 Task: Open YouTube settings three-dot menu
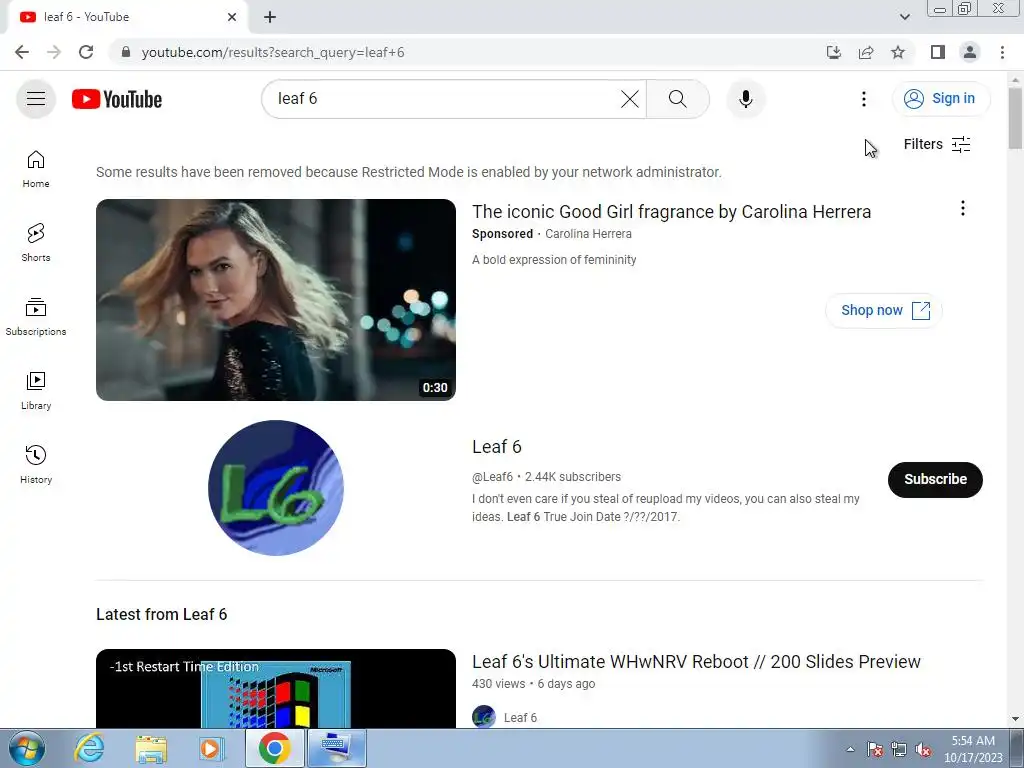[x=863, y=99]
